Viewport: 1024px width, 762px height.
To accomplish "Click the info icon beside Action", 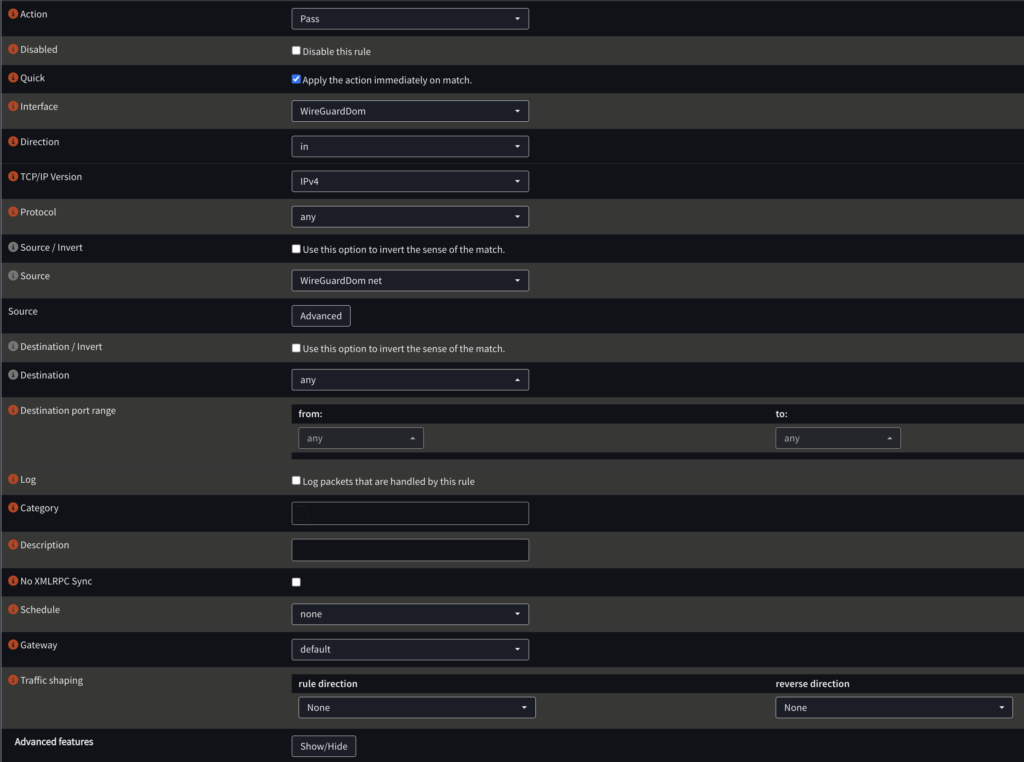I will pos(13,15).
